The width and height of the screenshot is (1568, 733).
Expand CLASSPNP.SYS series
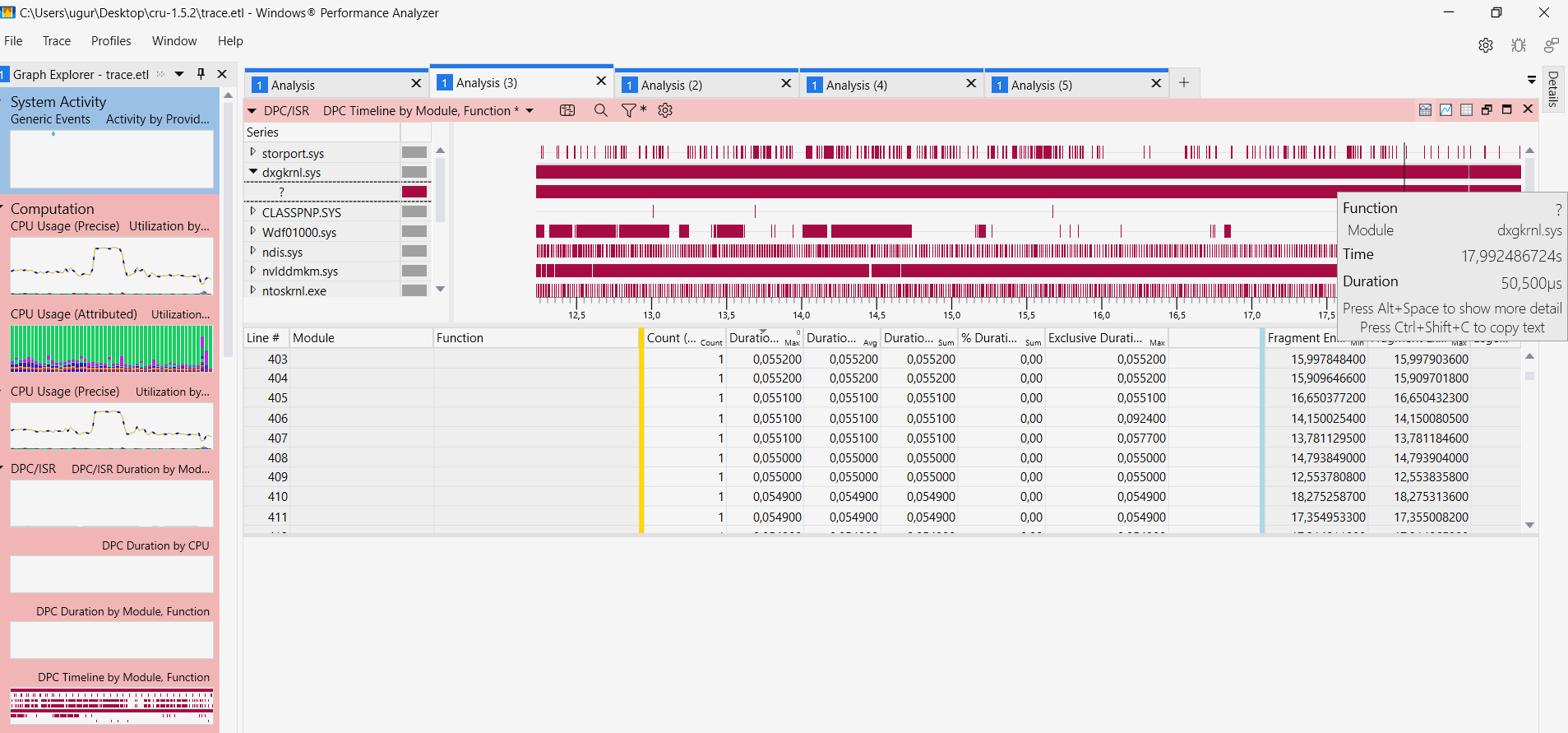click(x=252, y=211)
